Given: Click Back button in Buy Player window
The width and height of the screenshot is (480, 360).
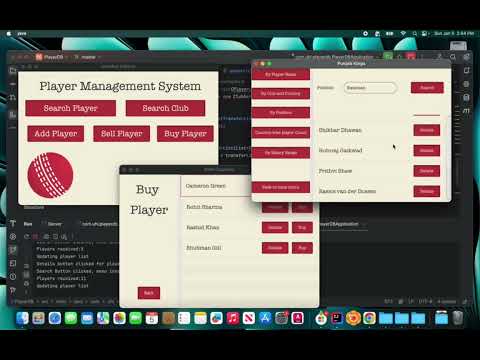Looking at the screenshot, I should (149, 293).
